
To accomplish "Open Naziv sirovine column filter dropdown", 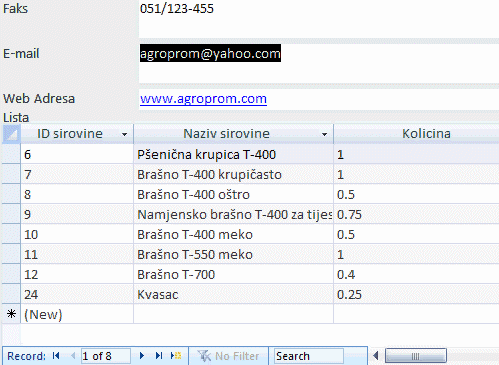I will [x=324, y=134].
